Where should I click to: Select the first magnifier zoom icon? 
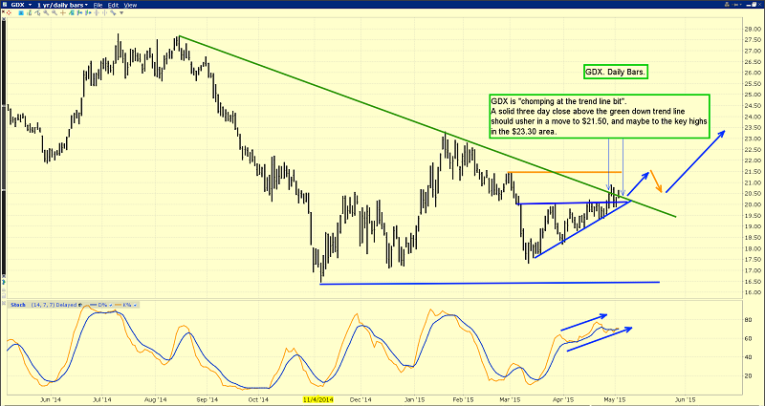(46, 13)
